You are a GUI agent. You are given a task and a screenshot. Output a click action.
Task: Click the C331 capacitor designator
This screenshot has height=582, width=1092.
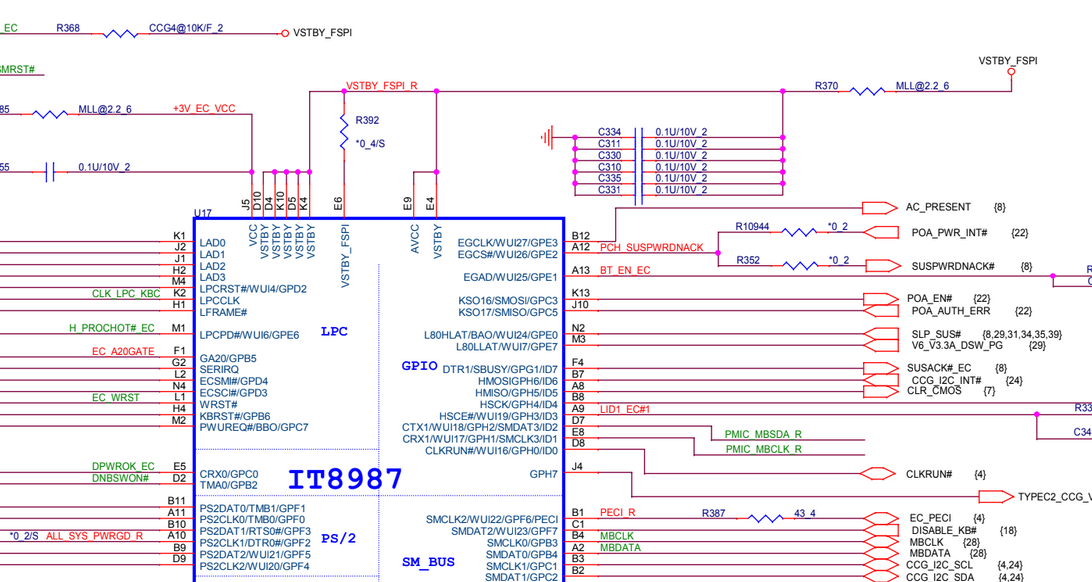click(x=609, y=189)
